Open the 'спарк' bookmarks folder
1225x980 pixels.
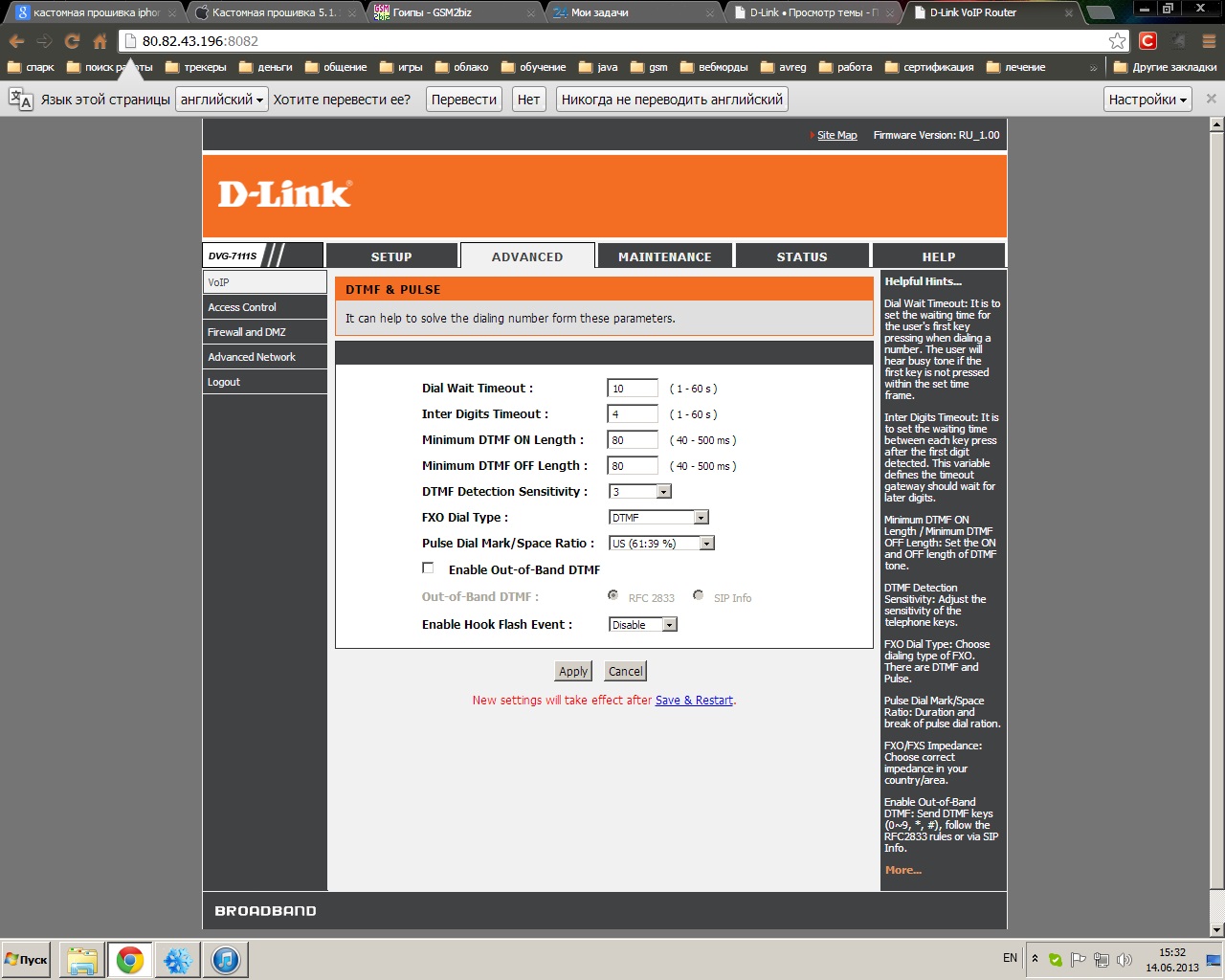[x=31, y=67]
